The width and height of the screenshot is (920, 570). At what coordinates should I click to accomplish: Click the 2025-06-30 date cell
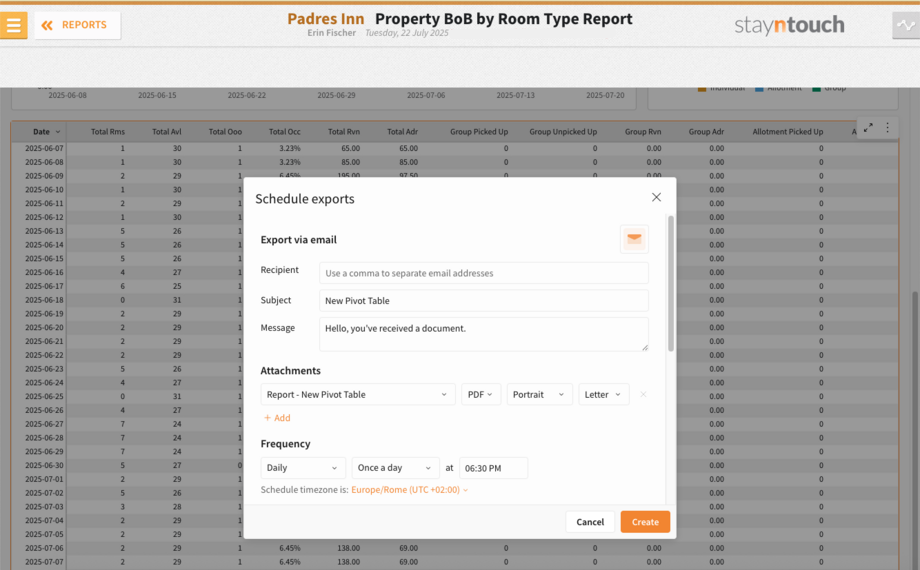pyautogui.click(x=44, y=465)
